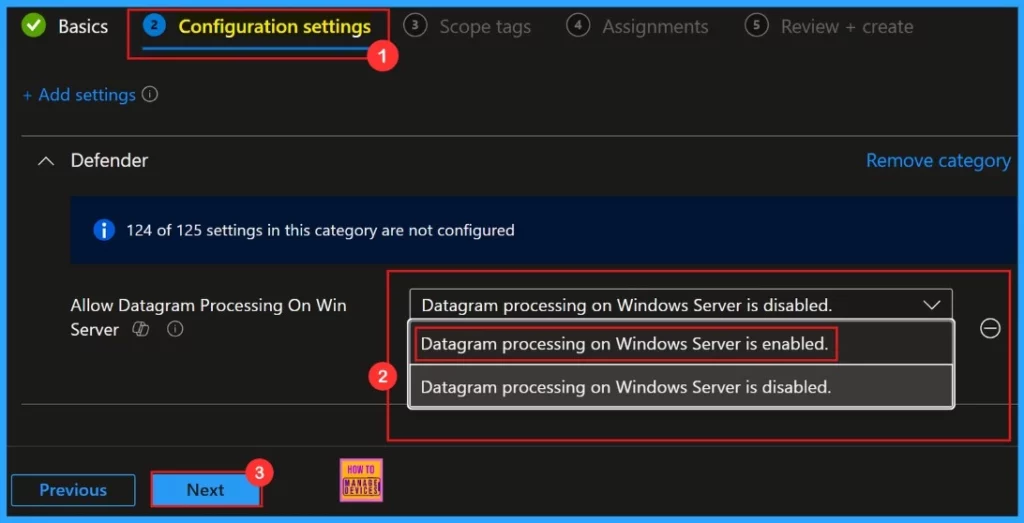Collapse the Defender category chevron
This screenshot has height=523, width=1024.
(46, 161)
